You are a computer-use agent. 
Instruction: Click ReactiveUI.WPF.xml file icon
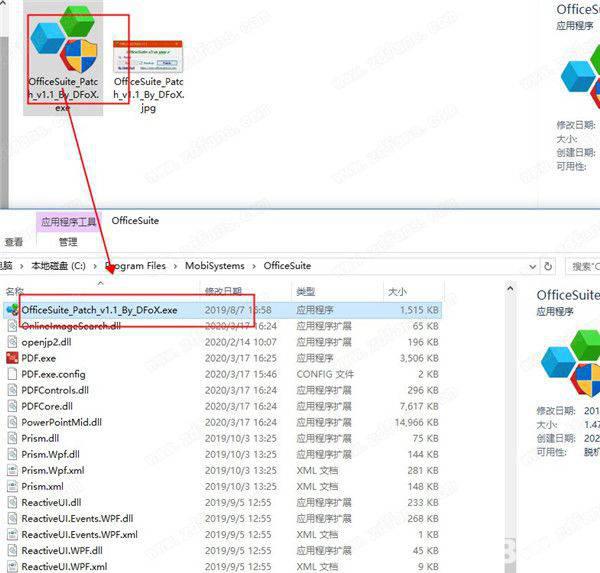[x=12, y=566]
